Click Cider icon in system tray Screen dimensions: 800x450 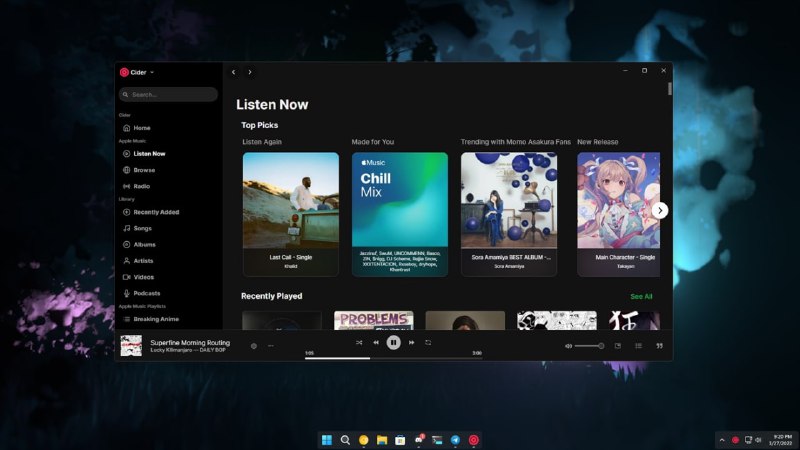tap(735, 440)
